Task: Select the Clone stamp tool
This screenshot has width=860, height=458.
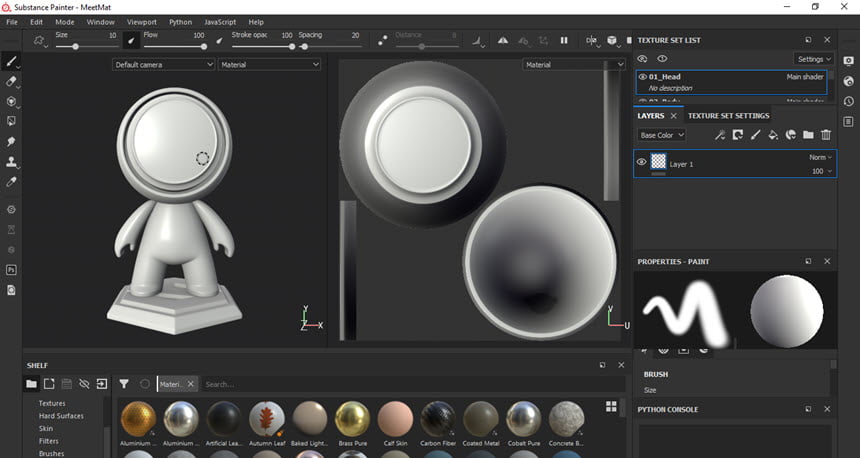Action: [11, 162]
